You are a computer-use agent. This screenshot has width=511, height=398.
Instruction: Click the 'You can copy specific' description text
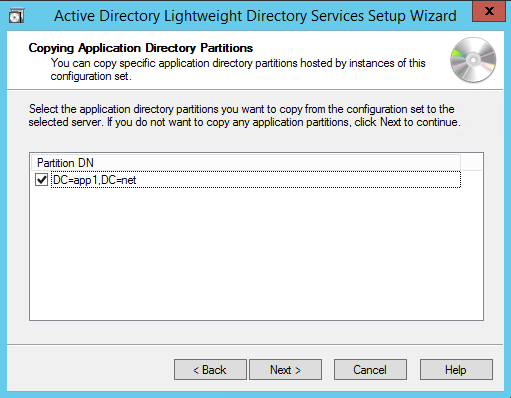coord(238,69)
